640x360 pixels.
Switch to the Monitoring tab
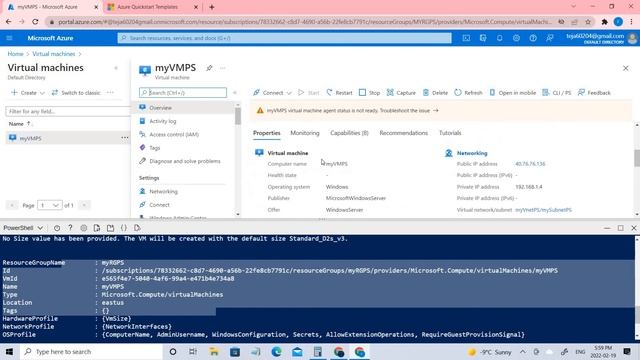[305, 133]
